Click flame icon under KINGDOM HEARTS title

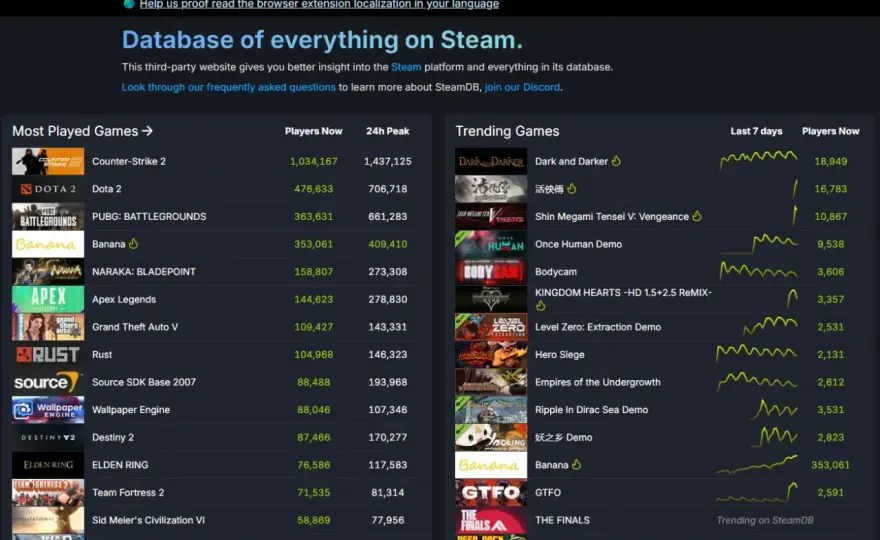coord(540,306)
